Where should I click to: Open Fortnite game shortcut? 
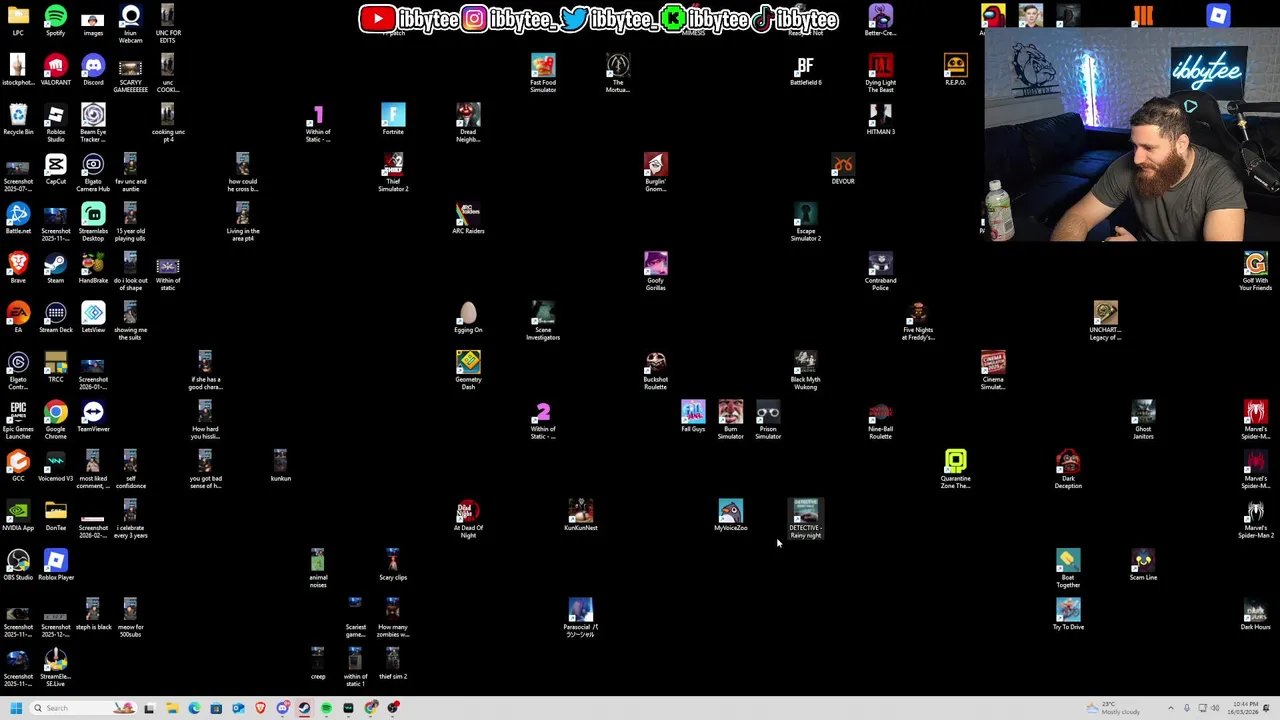(393, 120)
